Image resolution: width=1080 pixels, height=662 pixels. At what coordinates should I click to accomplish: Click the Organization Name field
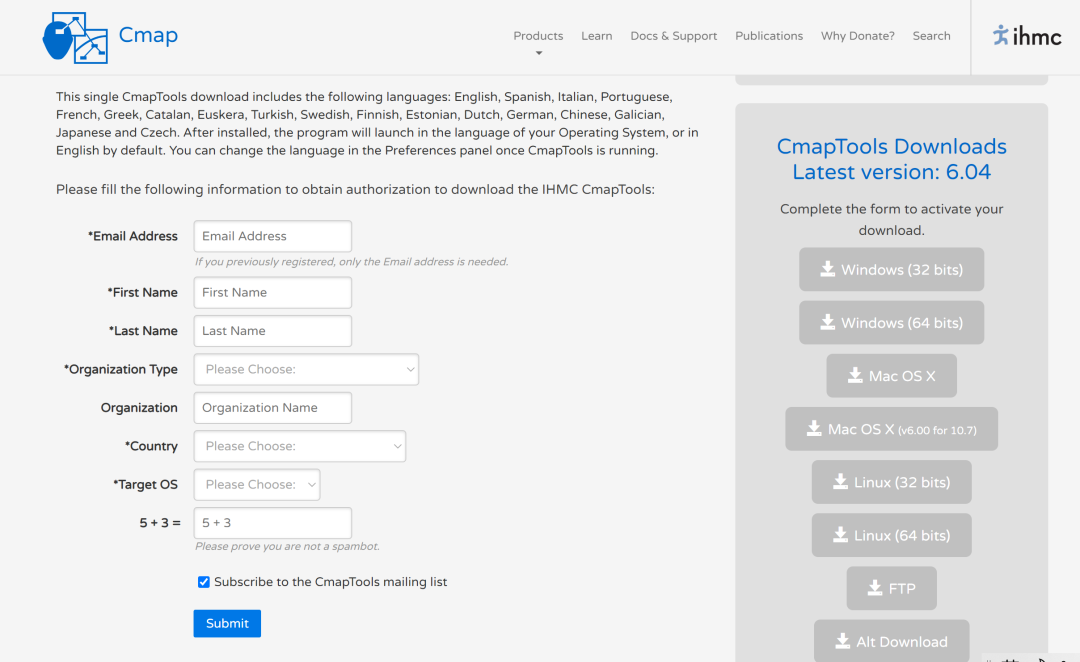[x=273, y=408]
